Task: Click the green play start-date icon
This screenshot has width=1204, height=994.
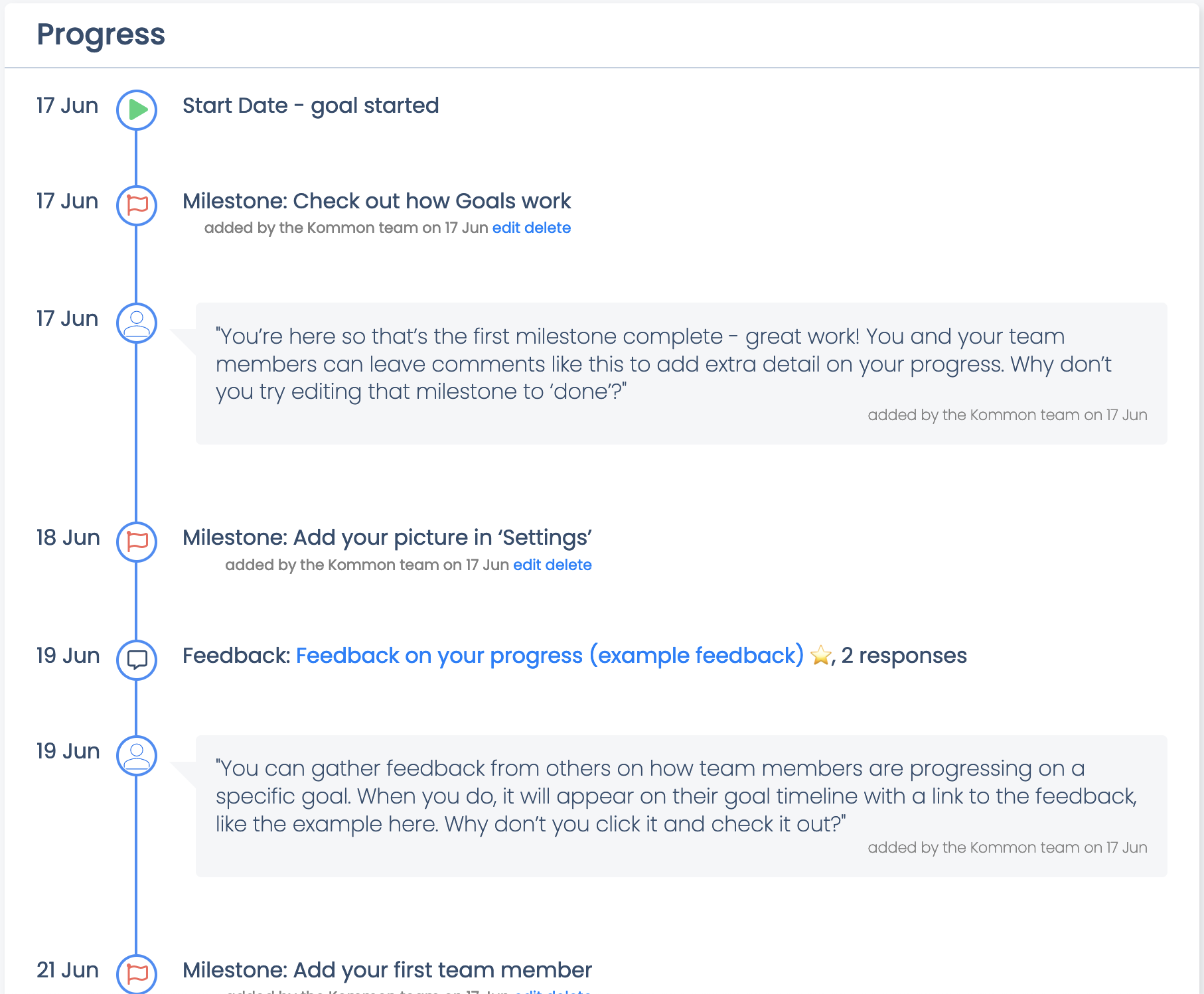Action: coord(137,109)
